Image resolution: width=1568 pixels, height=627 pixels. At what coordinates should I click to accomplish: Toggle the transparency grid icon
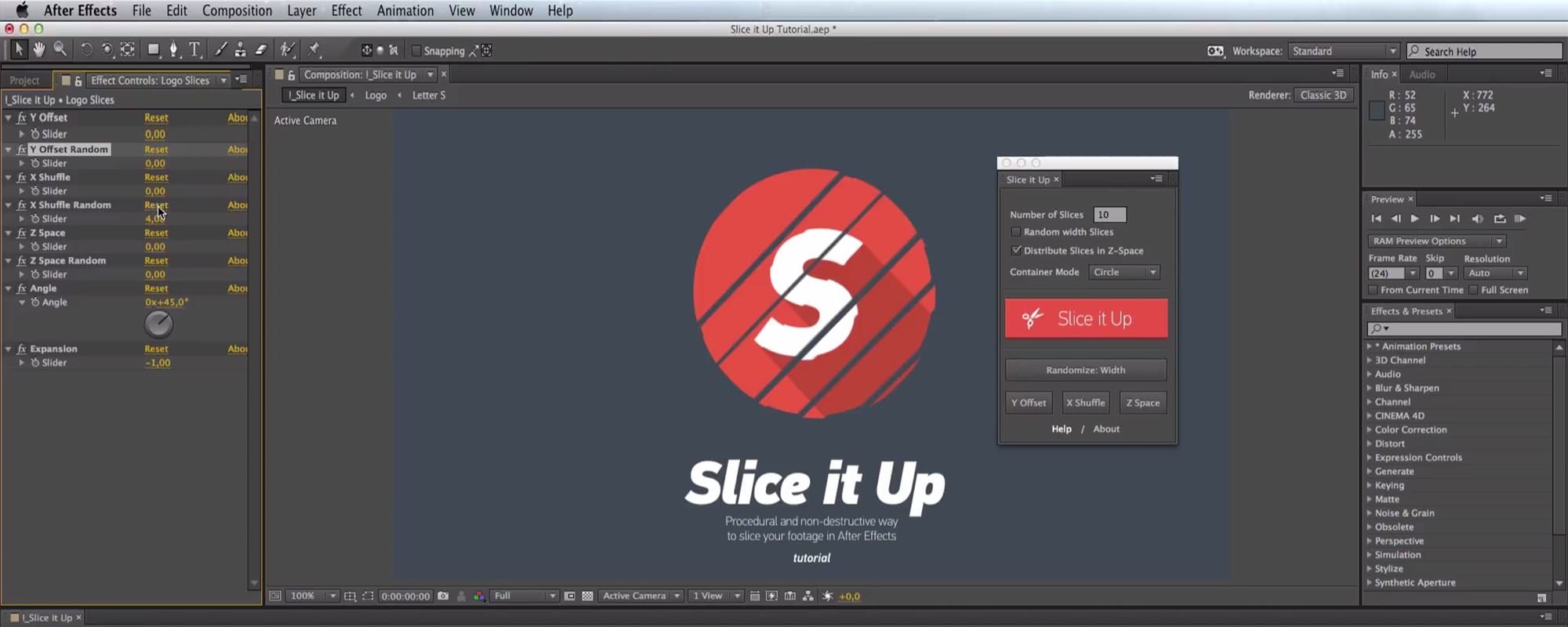(x=587, y=596)
